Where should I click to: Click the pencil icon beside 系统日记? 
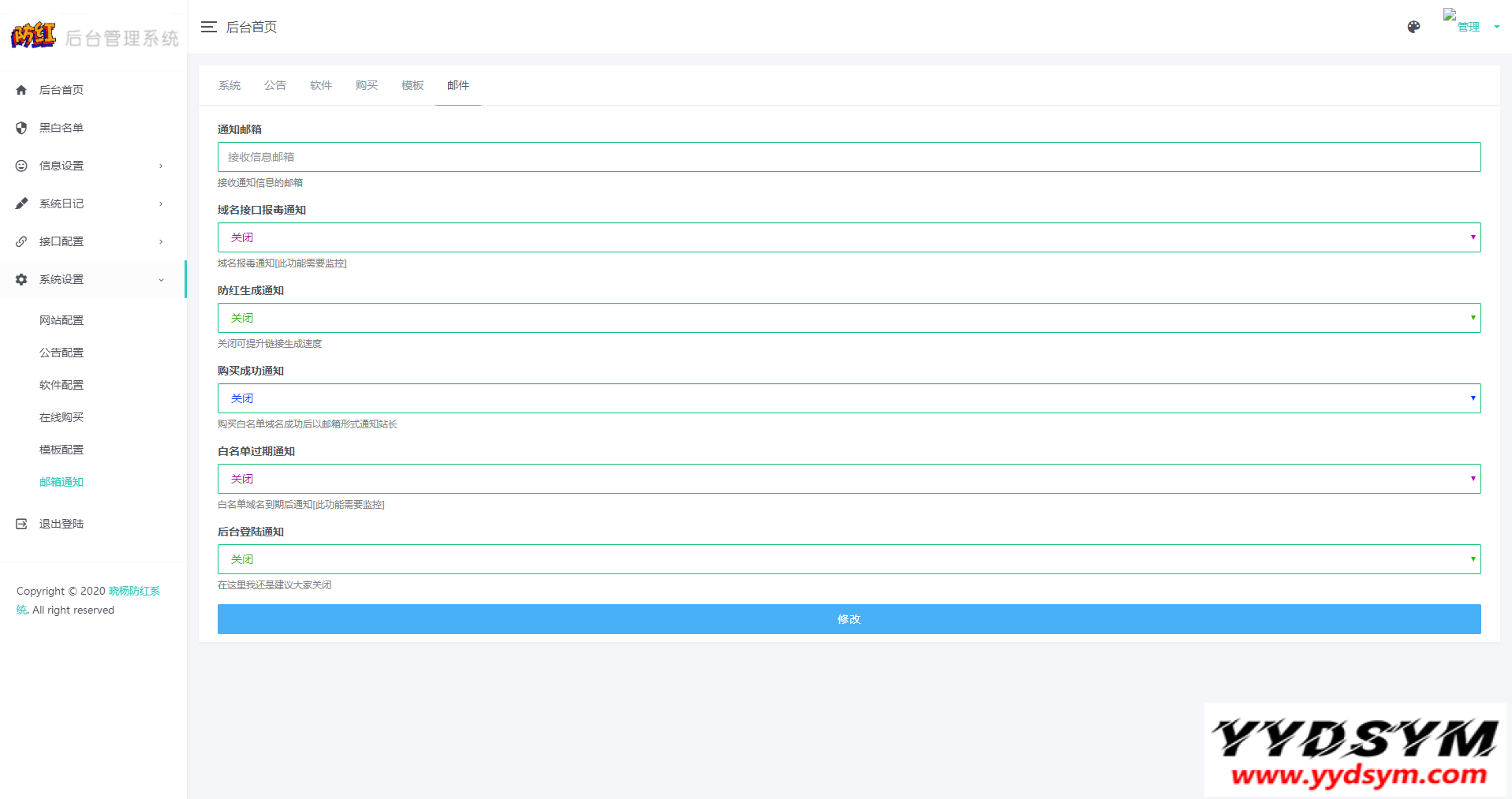point(21,203)
